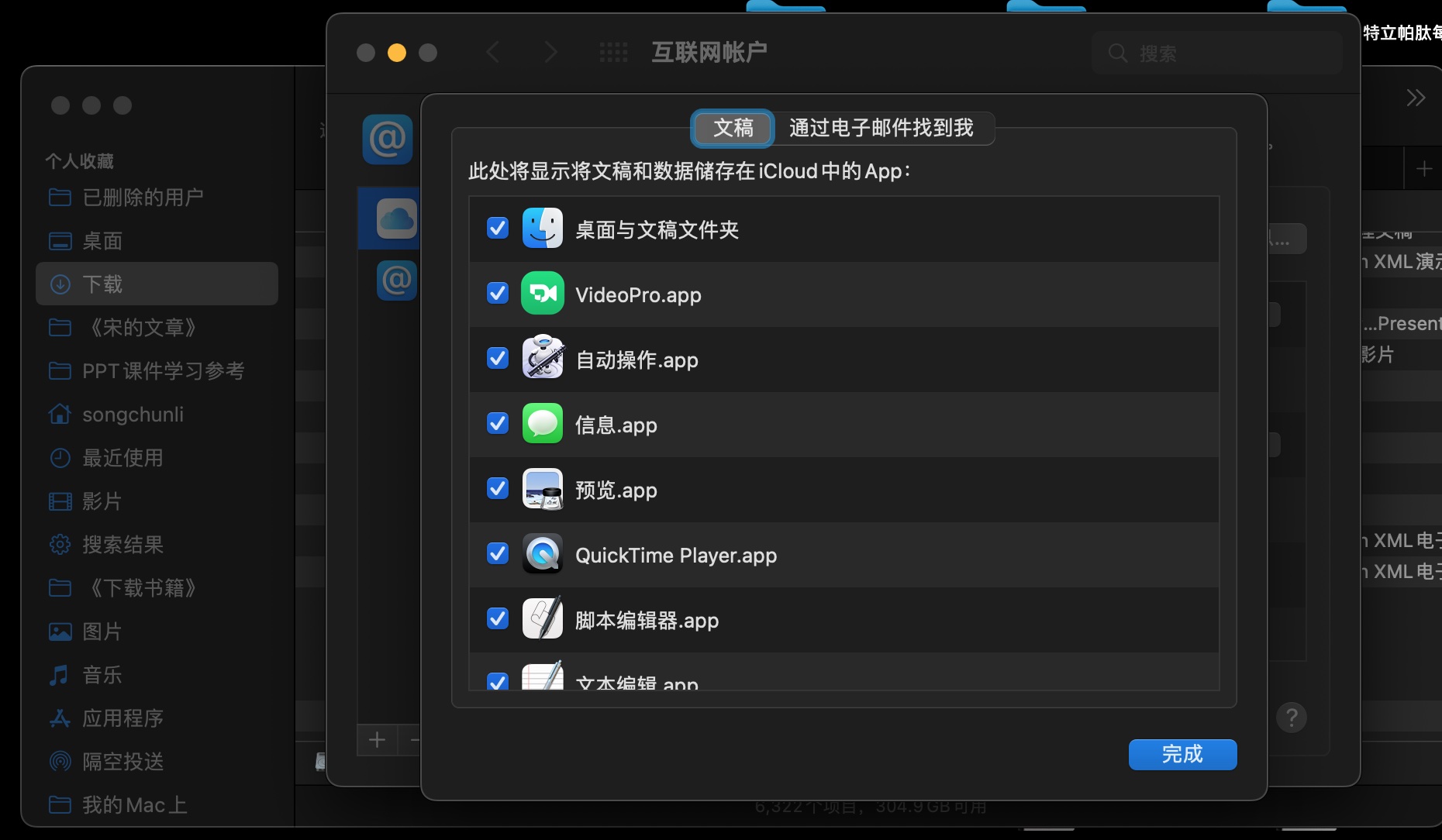Click the QuickTime Player app icon
Image resolution: width=1442 pixels, height=840 pixels.
point(542,554)
